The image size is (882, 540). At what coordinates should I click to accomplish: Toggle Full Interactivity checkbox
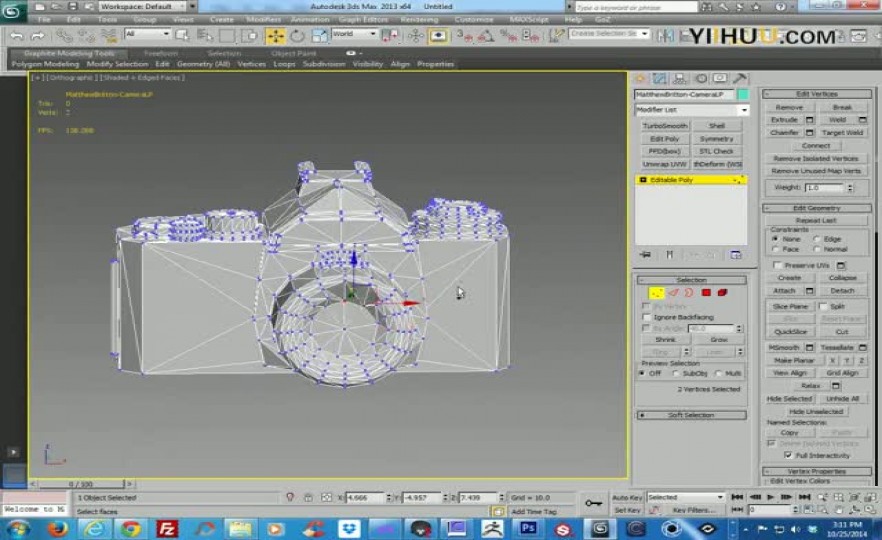point(788,455)
